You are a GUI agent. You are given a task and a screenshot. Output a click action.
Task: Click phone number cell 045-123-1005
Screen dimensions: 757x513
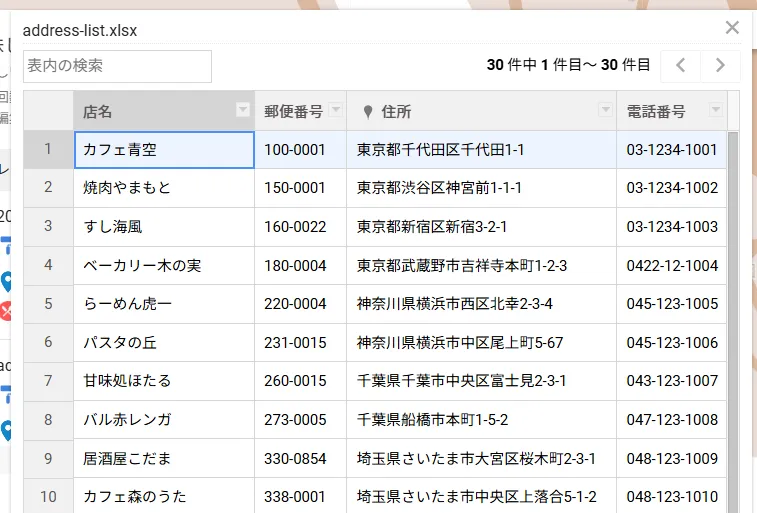(671, 303)
